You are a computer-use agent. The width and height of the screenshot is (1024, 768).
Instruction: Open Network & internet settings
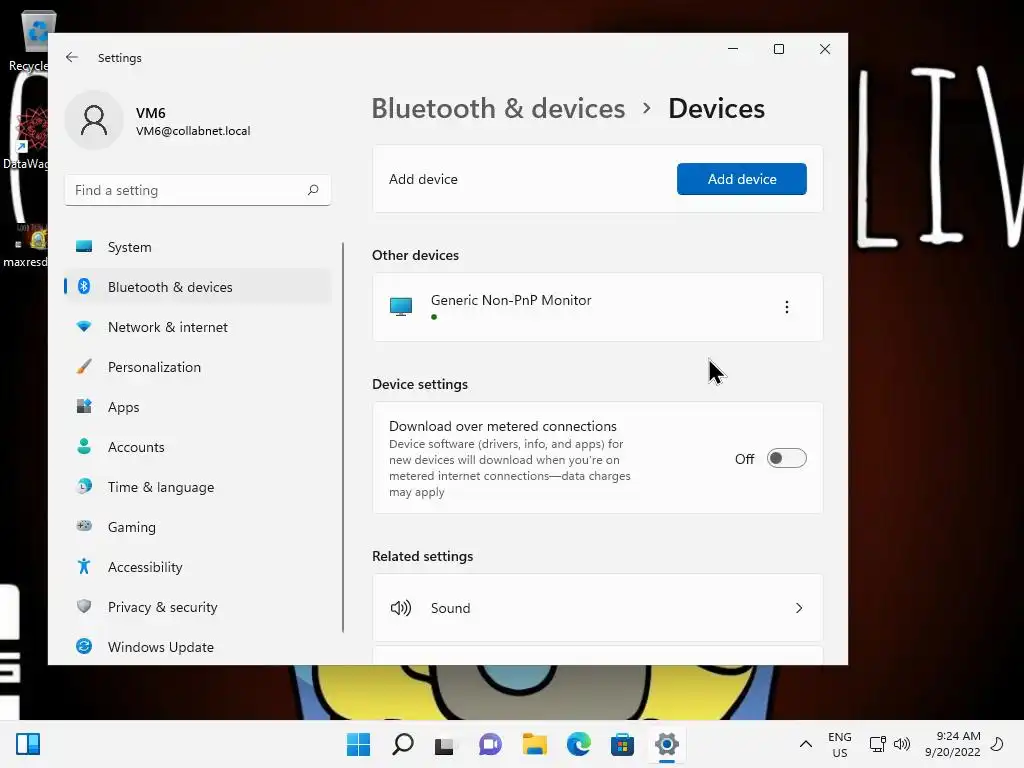pyautogui.click(x=197, y=327)
